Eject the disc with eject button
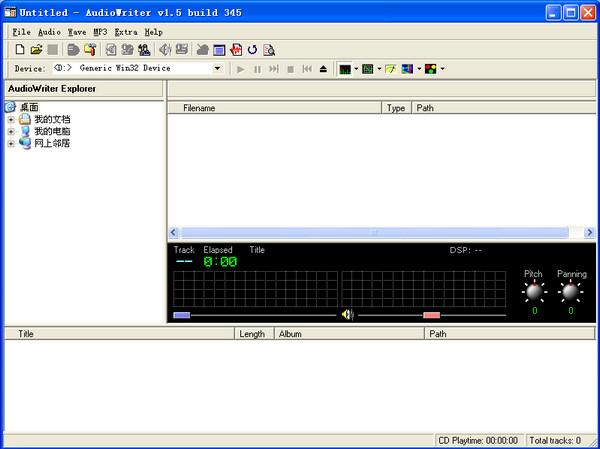This screenshot has width=600, height=449. (x=323, y=69)
